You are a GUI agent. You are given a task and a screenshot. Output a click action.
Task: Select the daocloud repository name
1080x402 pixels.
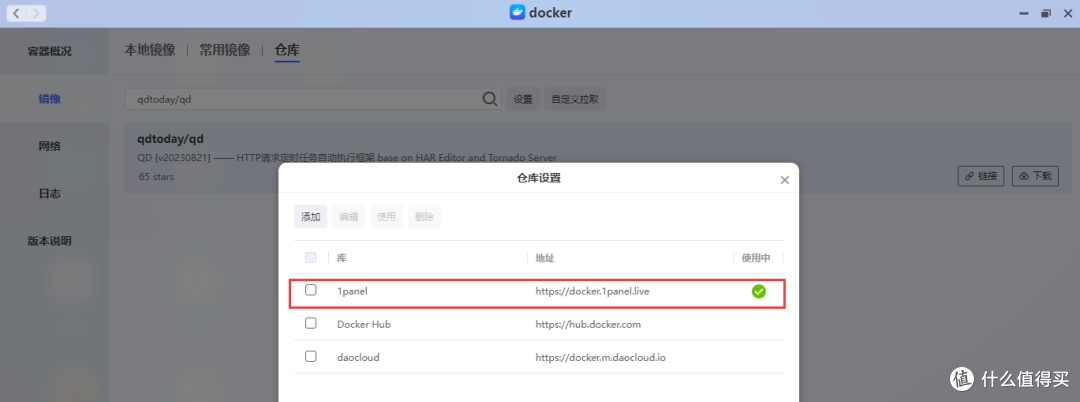[358, 357]
